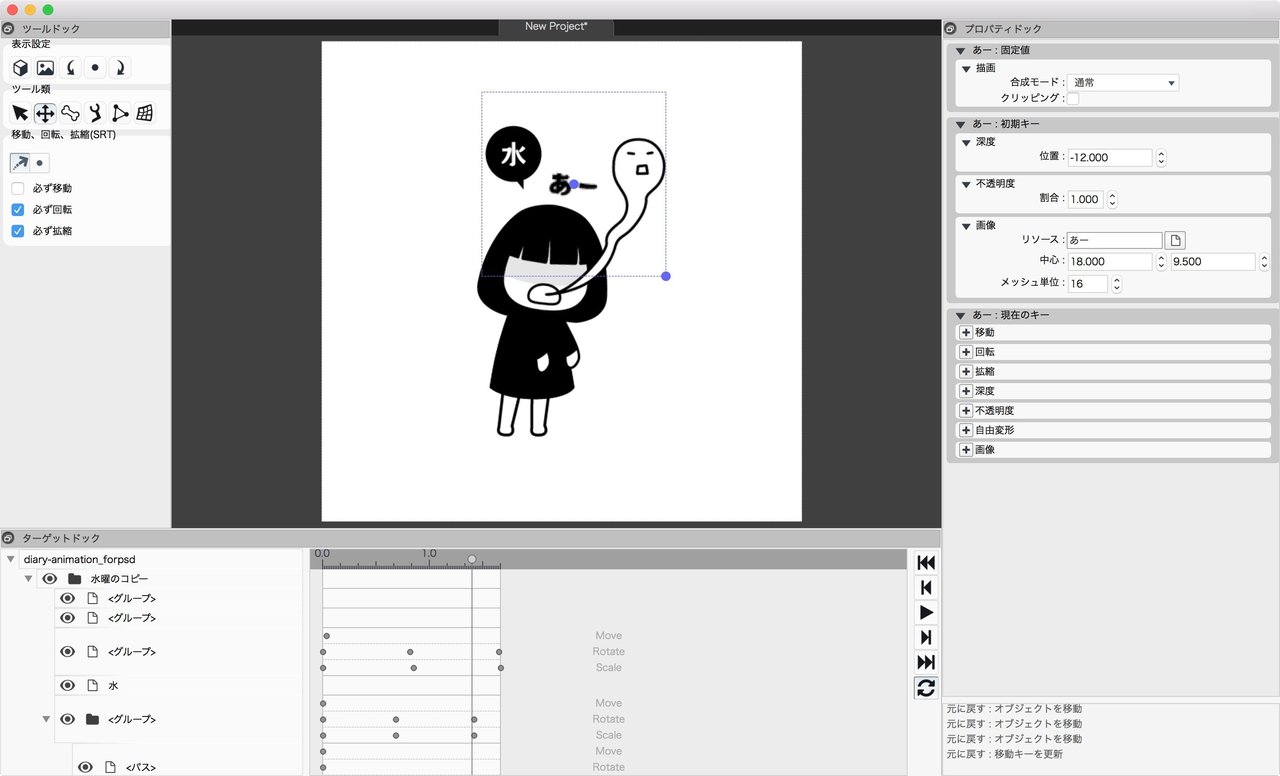Enable the クリッピング checkbox
Viewport: 1280px width, 776px height.
tap(1073, 99)
